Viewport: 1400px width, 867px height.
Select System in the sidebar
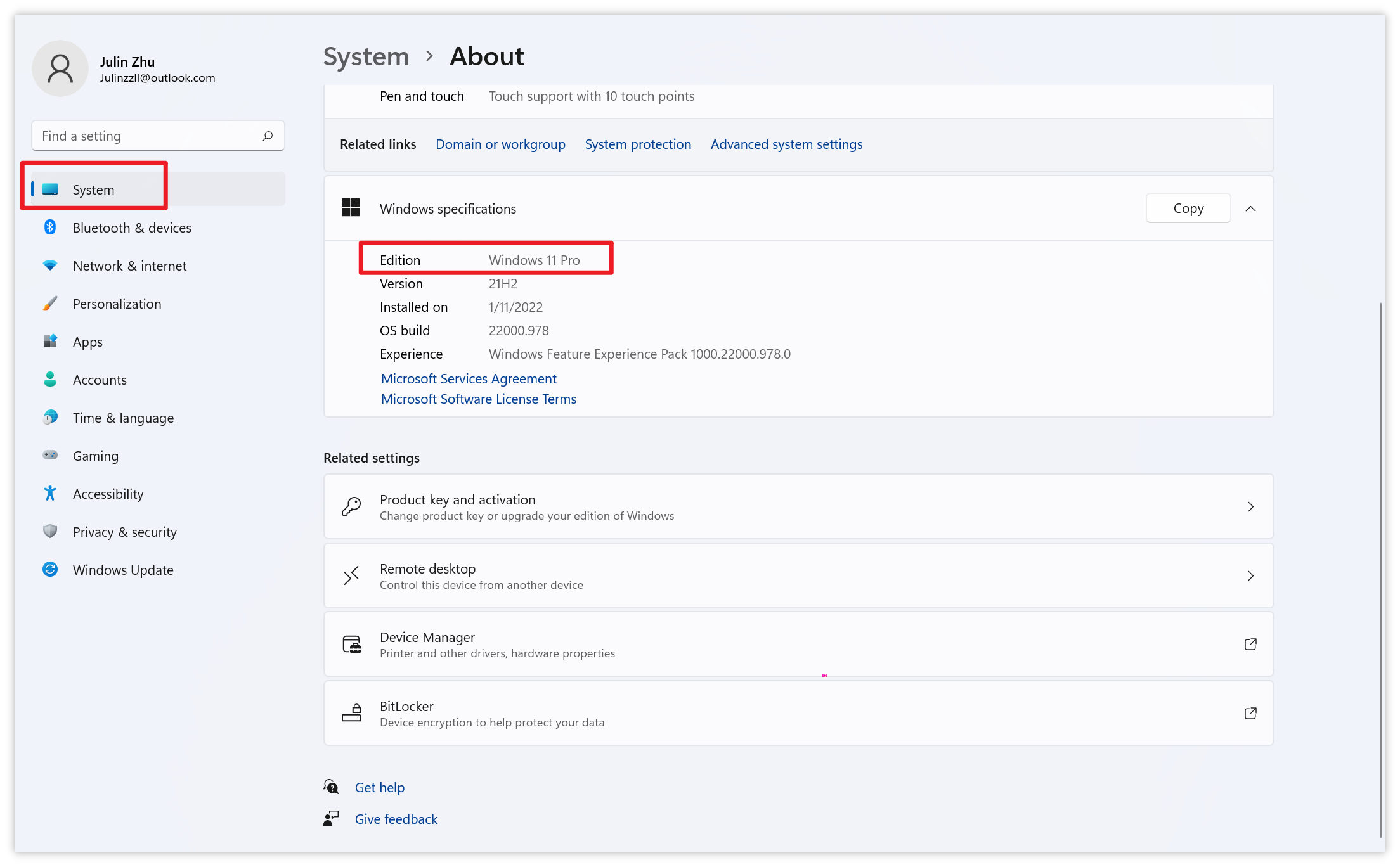click(x=158, y=189)
